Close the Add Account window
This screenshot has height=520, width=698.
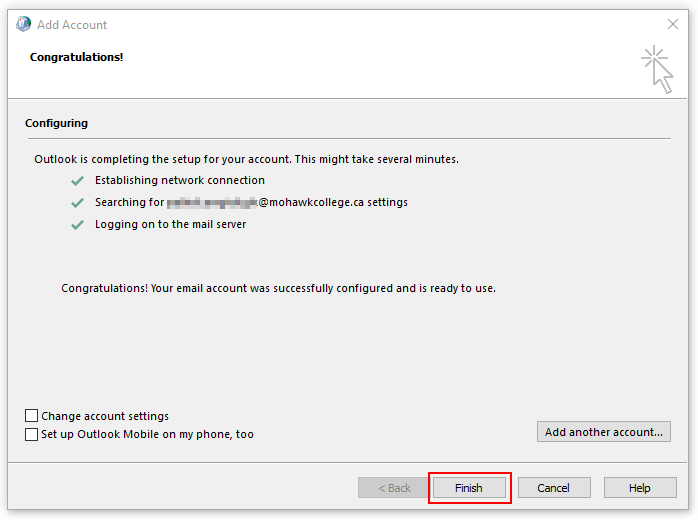pyautogui.click(x=672, y=24)
